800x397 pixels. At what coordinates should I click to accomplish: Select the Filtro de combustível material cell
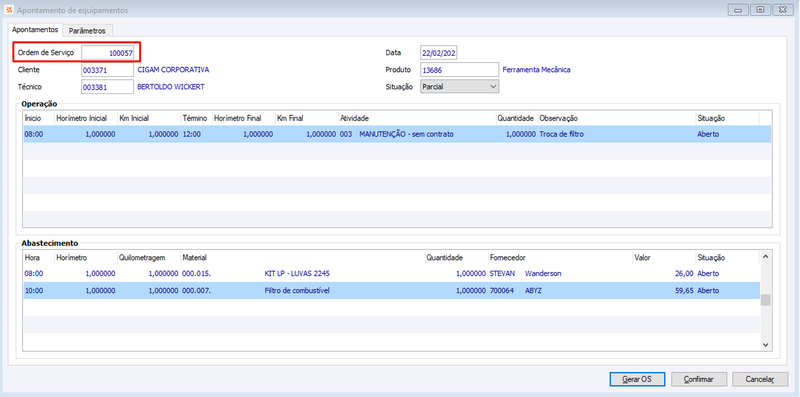coord(298,290)
